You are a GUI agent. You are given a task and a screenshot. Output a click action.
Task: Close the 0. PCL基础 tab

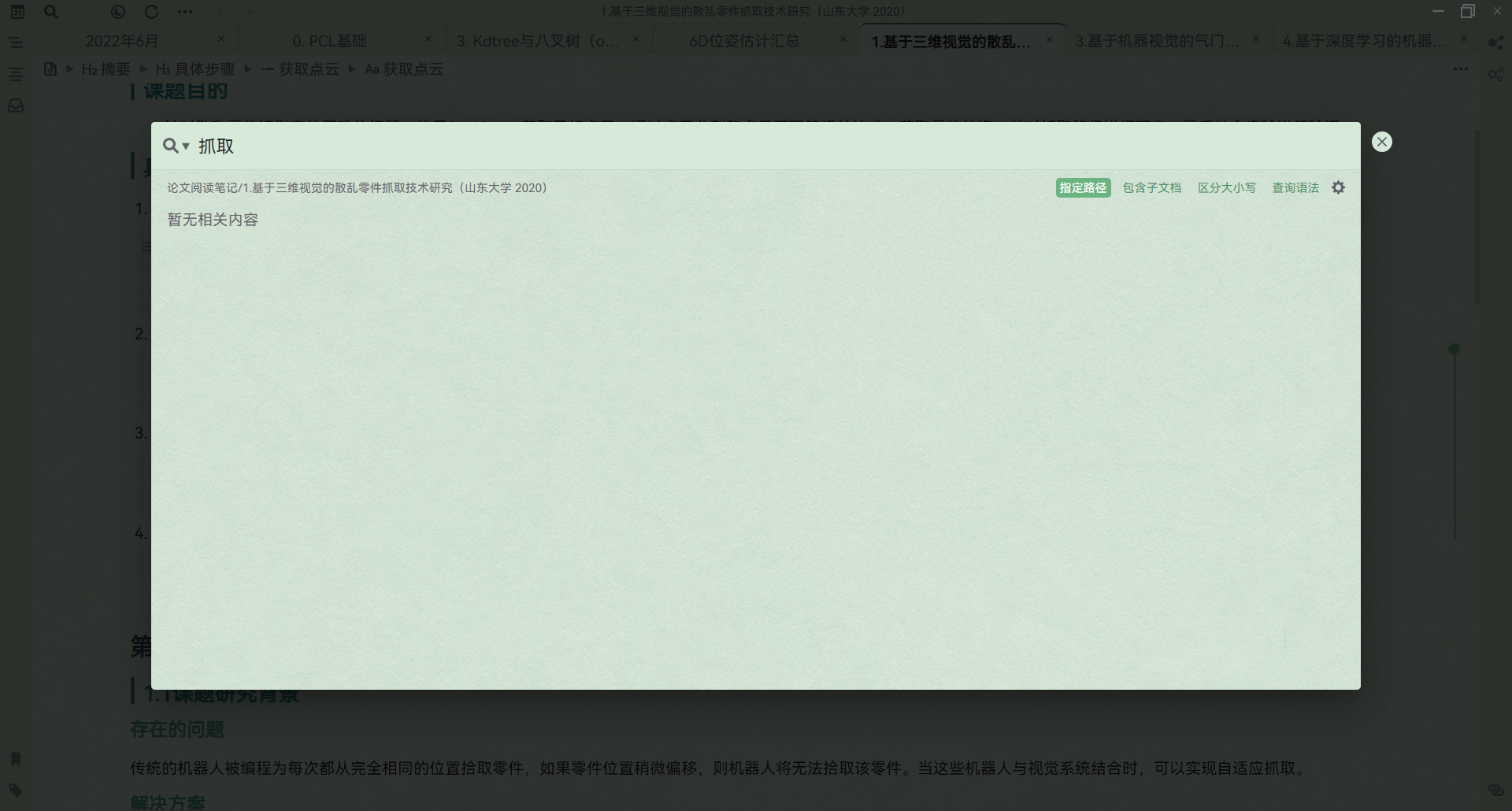point(428,39)
